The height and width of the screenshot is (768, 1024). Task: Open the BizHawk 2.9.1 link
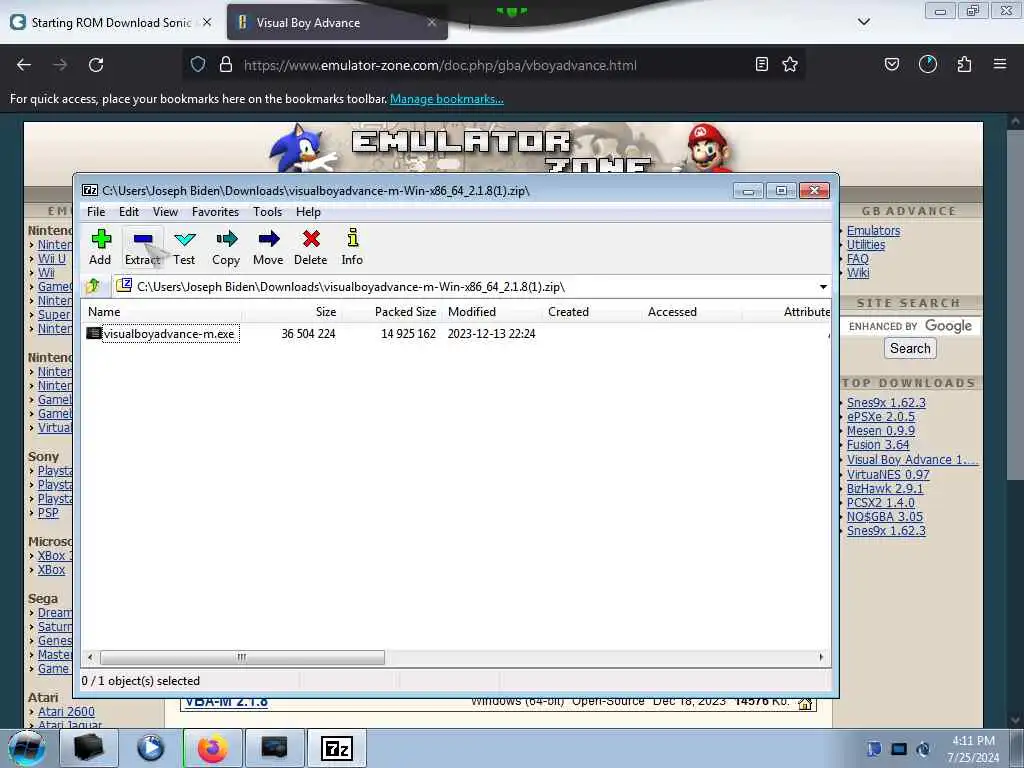[x=885, y=488]
